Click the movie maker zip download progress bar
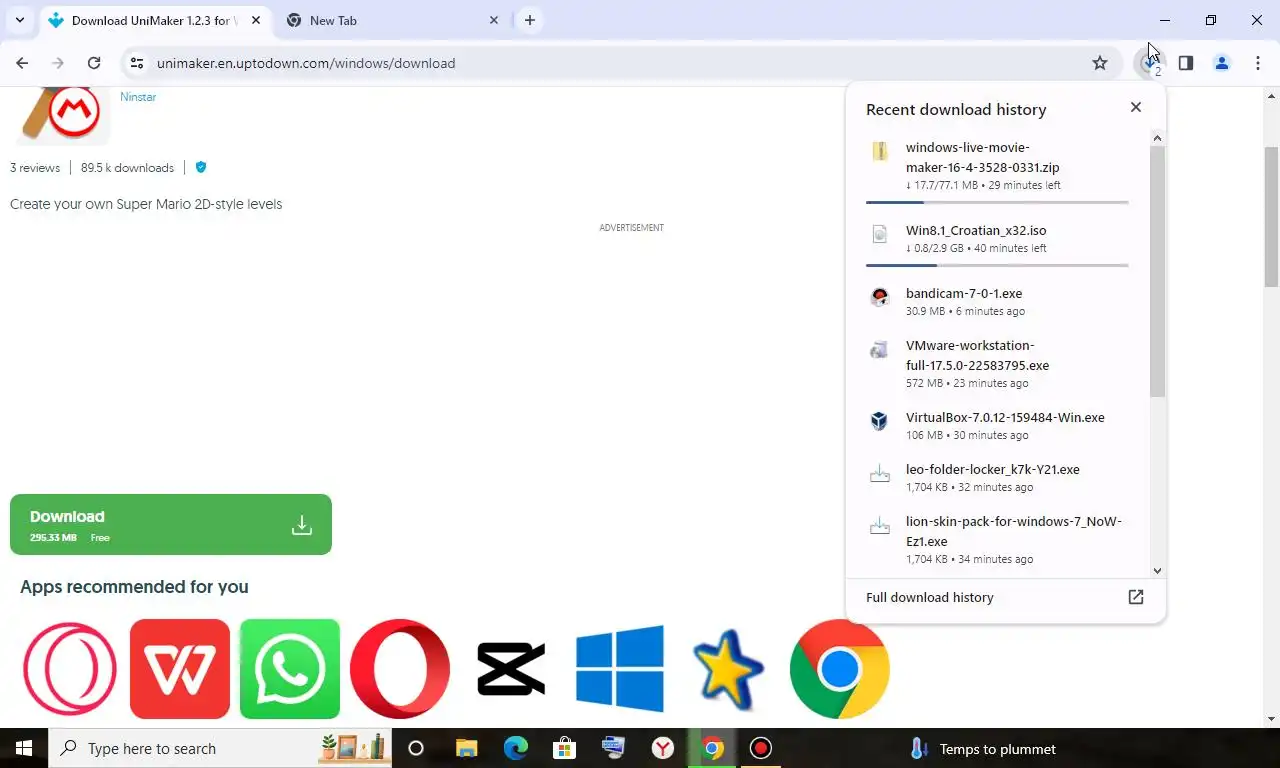 coord(997,203)
